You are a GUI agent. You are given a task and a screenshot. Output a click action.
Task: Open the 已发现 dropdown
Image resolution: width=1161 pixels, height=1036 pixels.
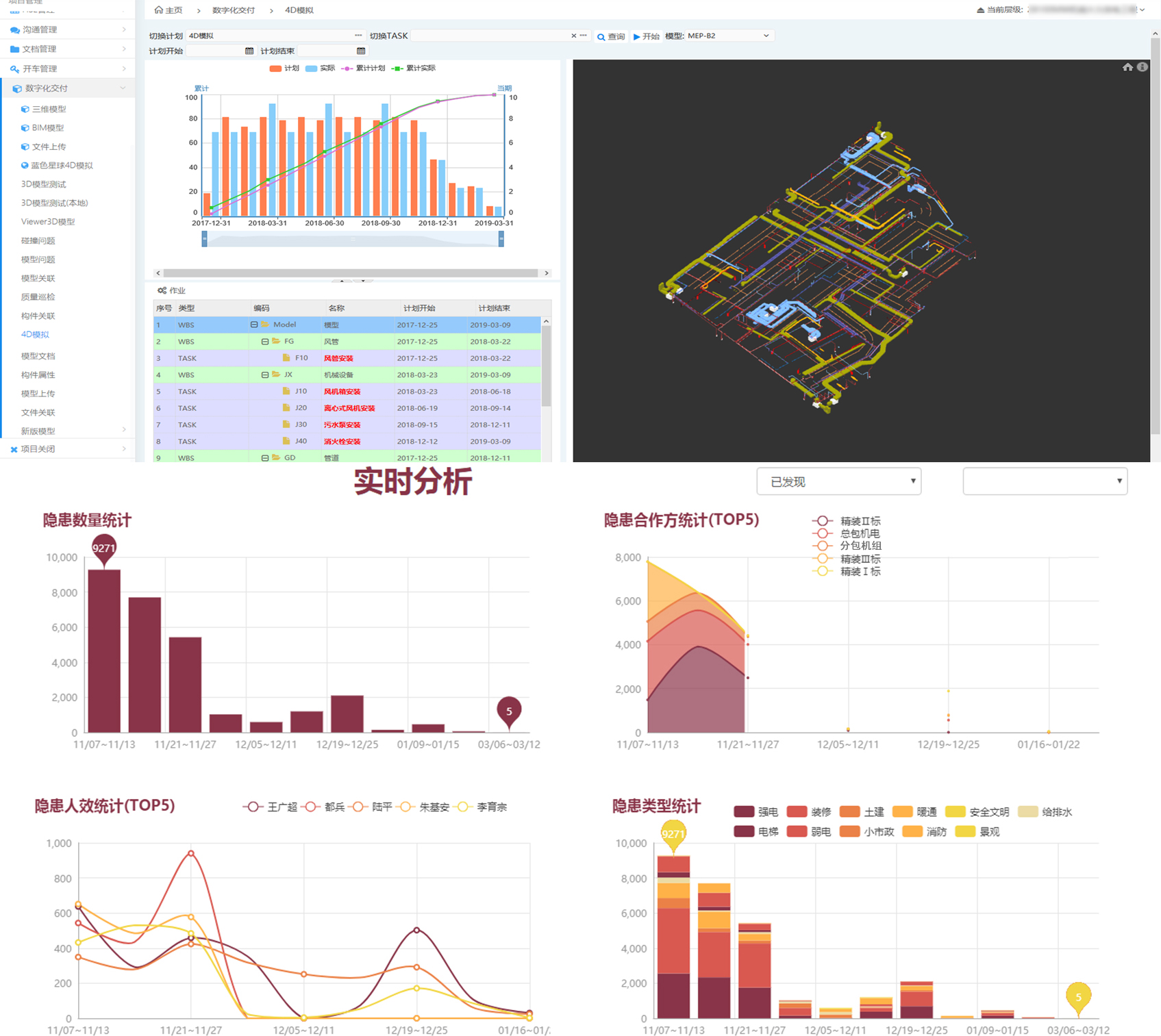pyautogui.click(x=838, y=481)
